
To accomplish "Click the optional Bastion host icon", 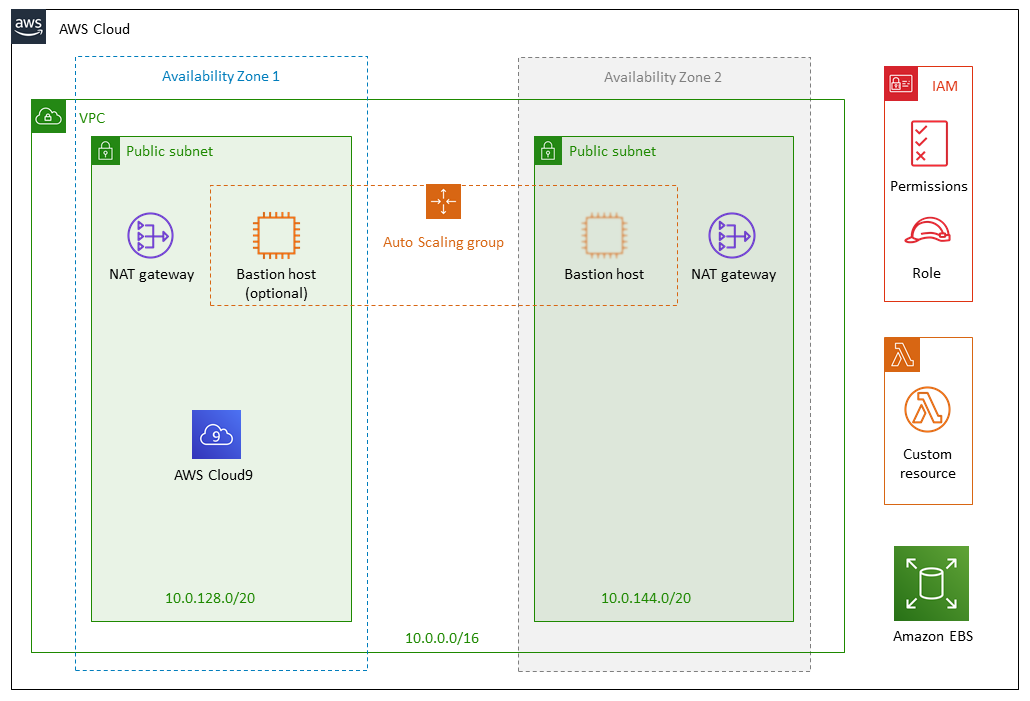I will pos(276,236).
